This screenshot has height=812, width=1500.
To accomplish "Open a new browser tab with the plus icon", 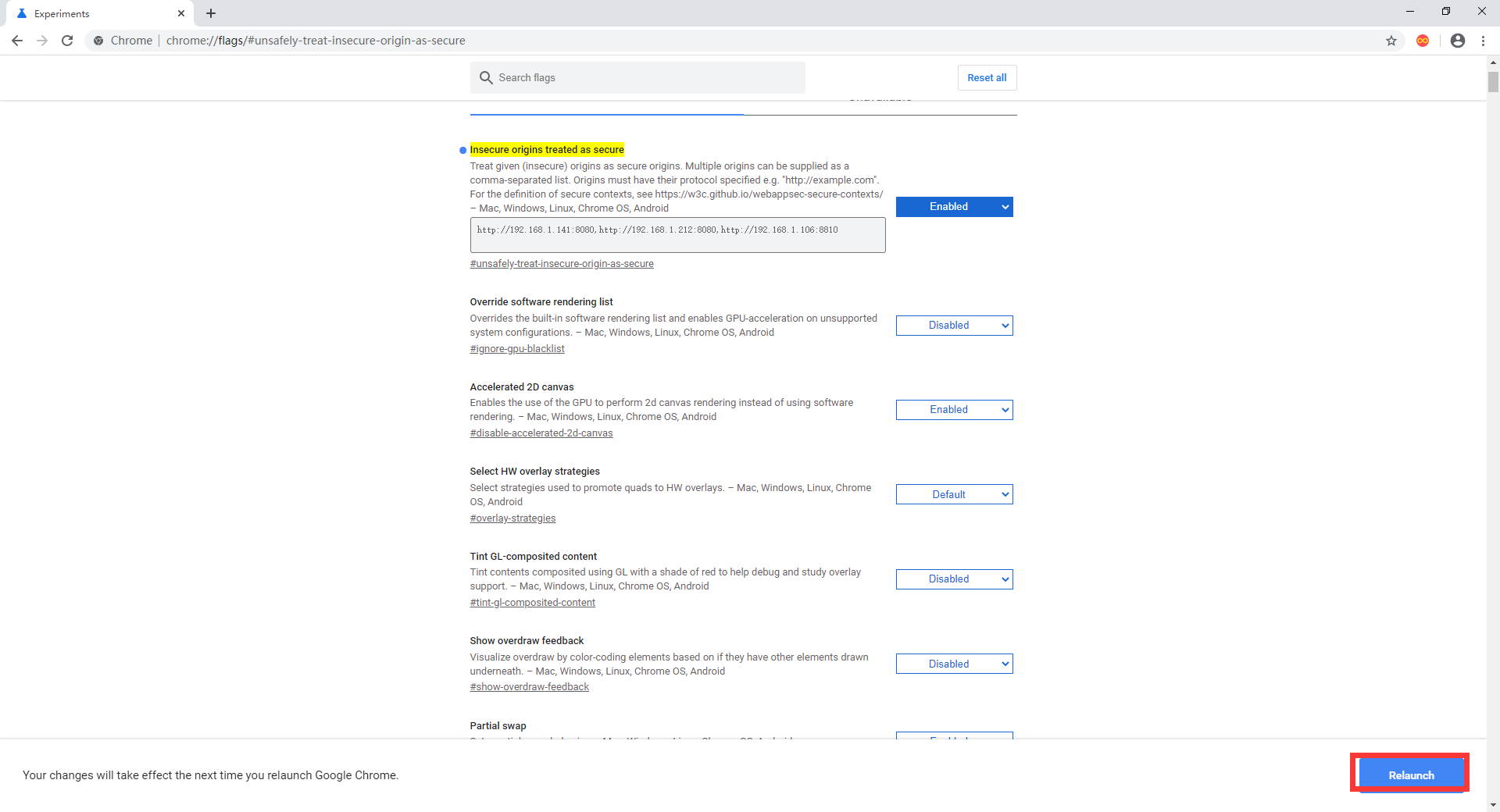I will (x=210, y=13).
